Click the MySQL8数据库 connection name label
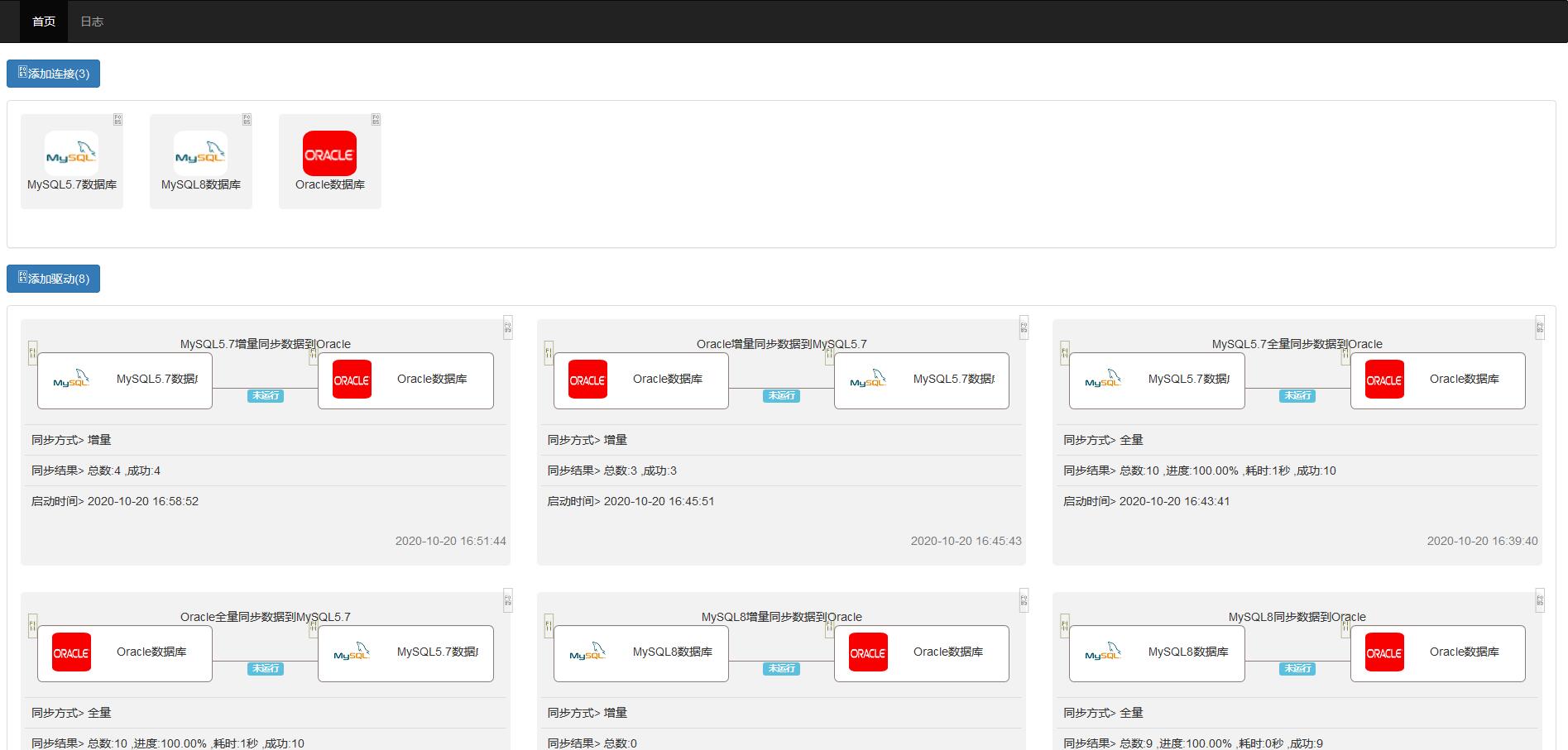 tap(201, 185)
